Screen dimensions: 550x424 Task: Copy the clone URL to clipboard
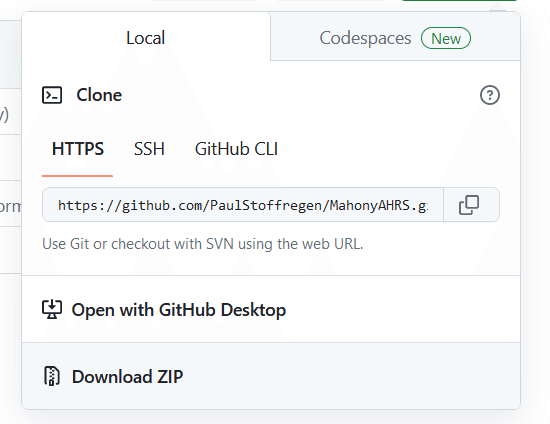click(x=471, y=205)
